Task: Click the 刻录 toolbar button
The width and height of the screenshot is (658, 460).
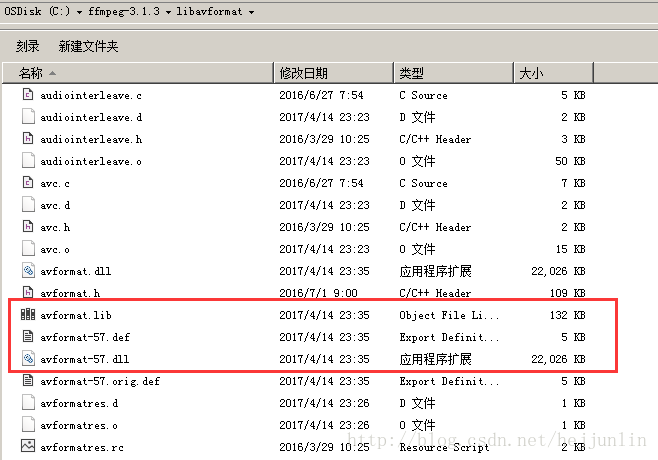Action: pos(28,46)
